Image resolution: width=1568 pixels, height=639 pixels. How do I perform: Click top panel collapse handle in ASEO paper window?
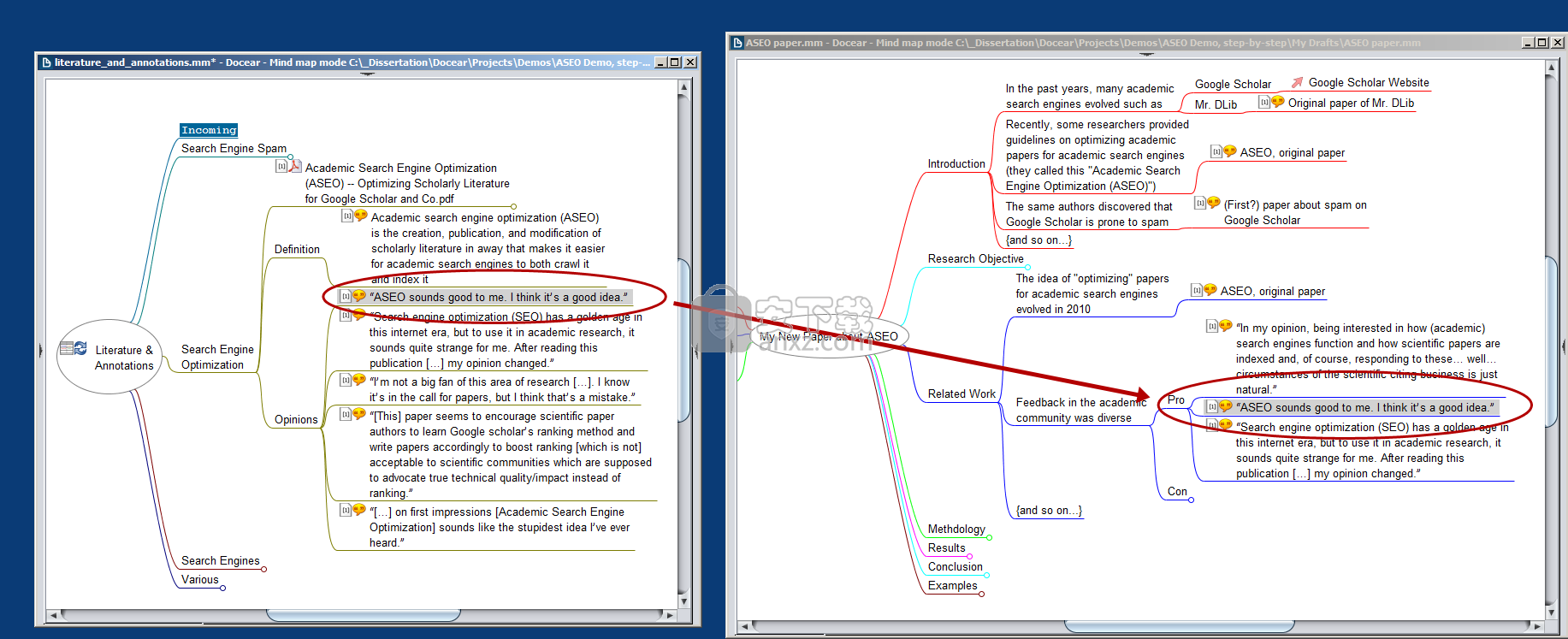[1146, 54]
